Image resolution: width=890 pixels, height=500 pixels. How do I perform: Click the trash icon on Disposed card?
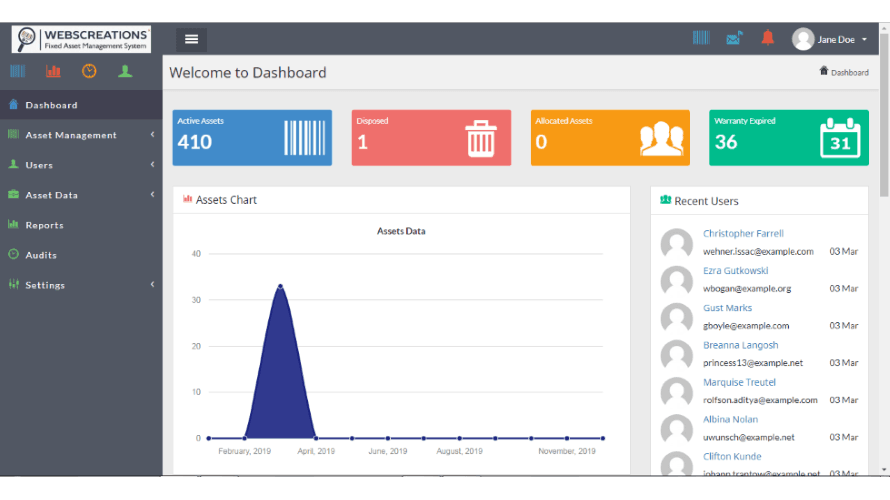click(481, 139)
